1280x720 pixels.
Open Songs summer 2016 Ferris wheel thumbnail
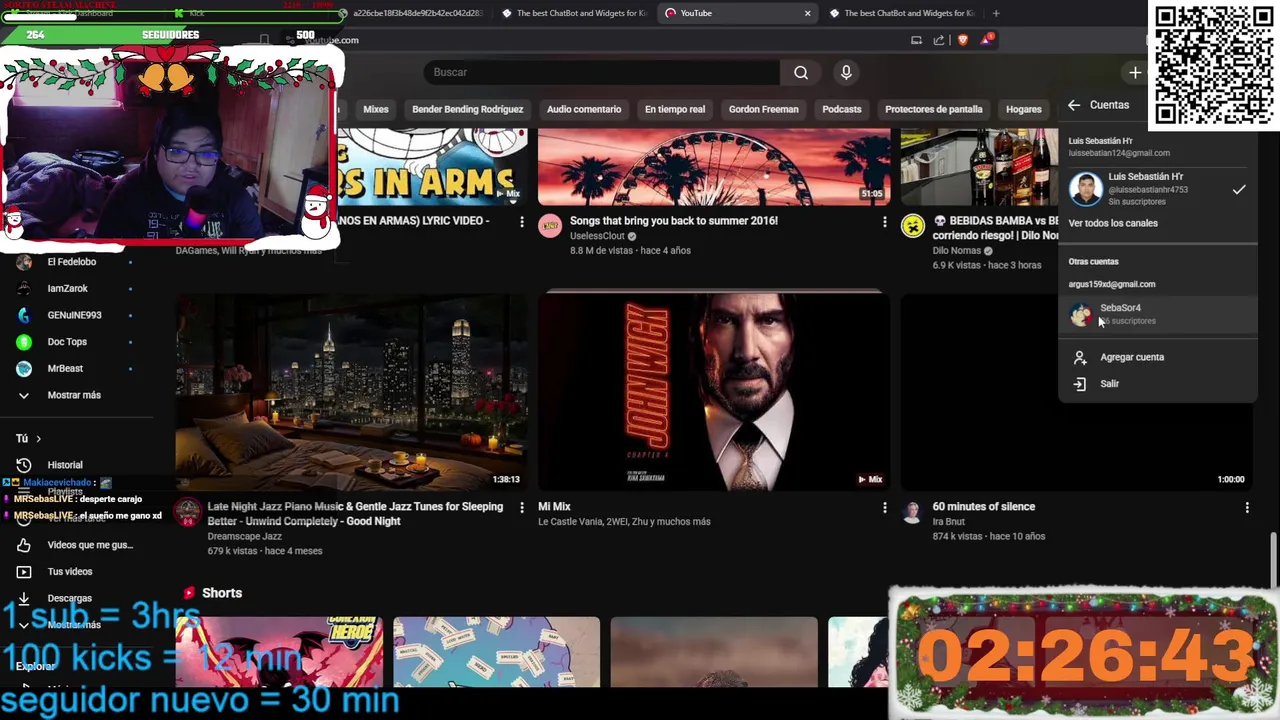coord(714,167)
